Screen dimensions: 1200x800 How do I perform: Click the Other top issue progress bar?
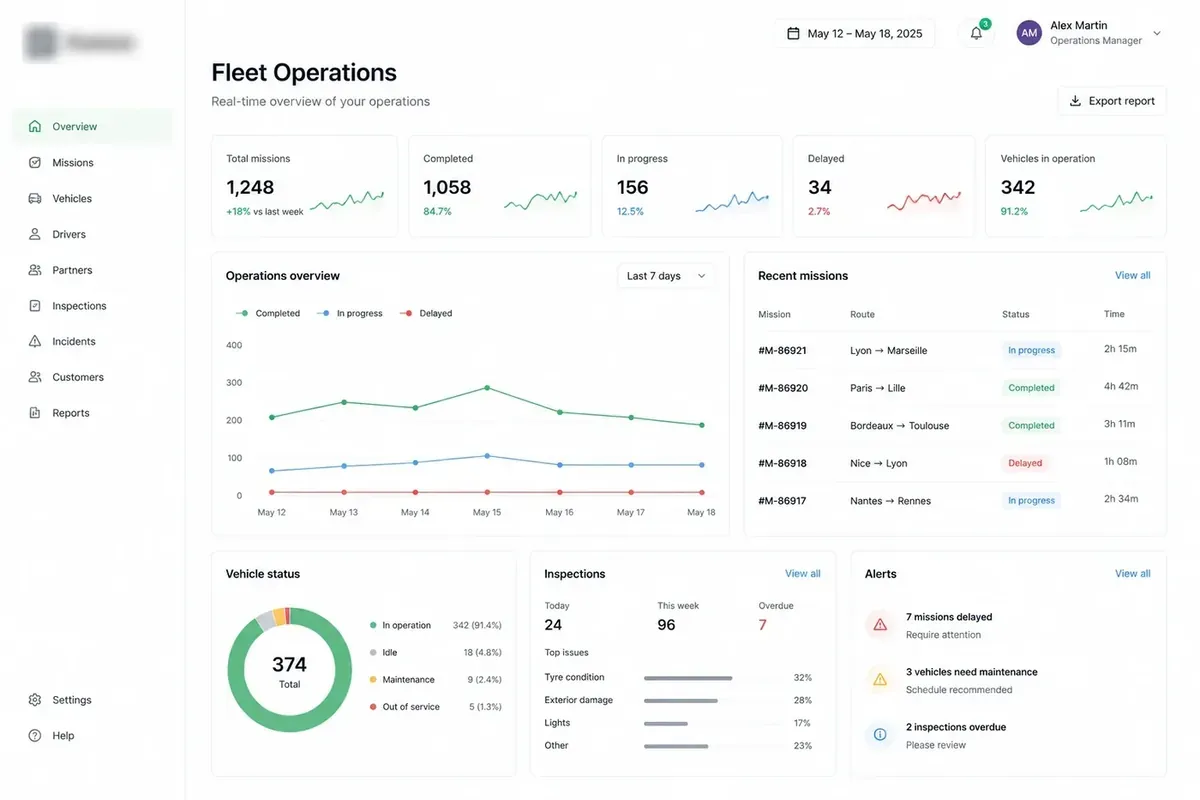coord(676,746)
